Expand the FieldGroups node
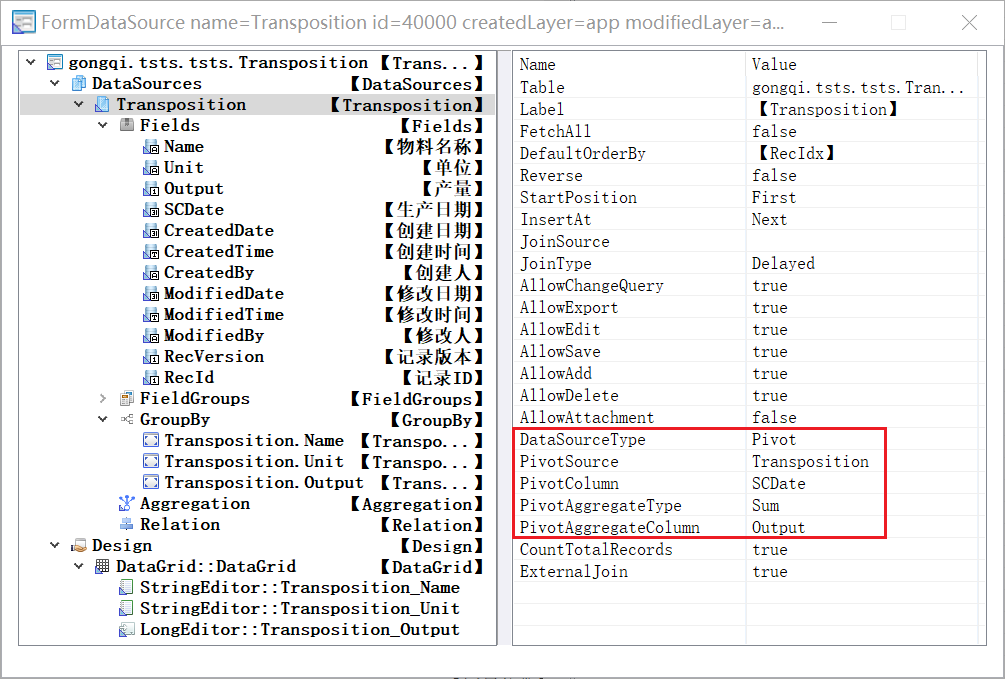The image size is (1005, 679). (x=103, y=399)
